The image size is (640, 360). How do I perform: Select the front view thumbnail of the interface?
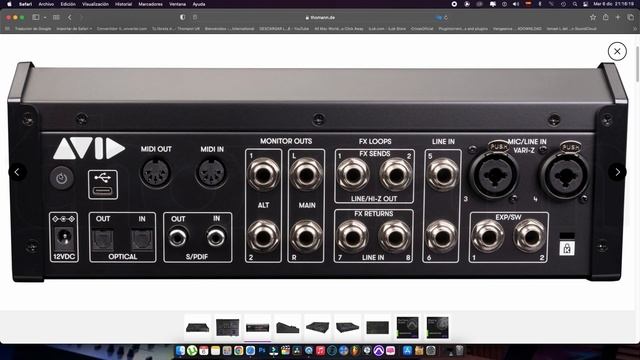coord(198,327)
